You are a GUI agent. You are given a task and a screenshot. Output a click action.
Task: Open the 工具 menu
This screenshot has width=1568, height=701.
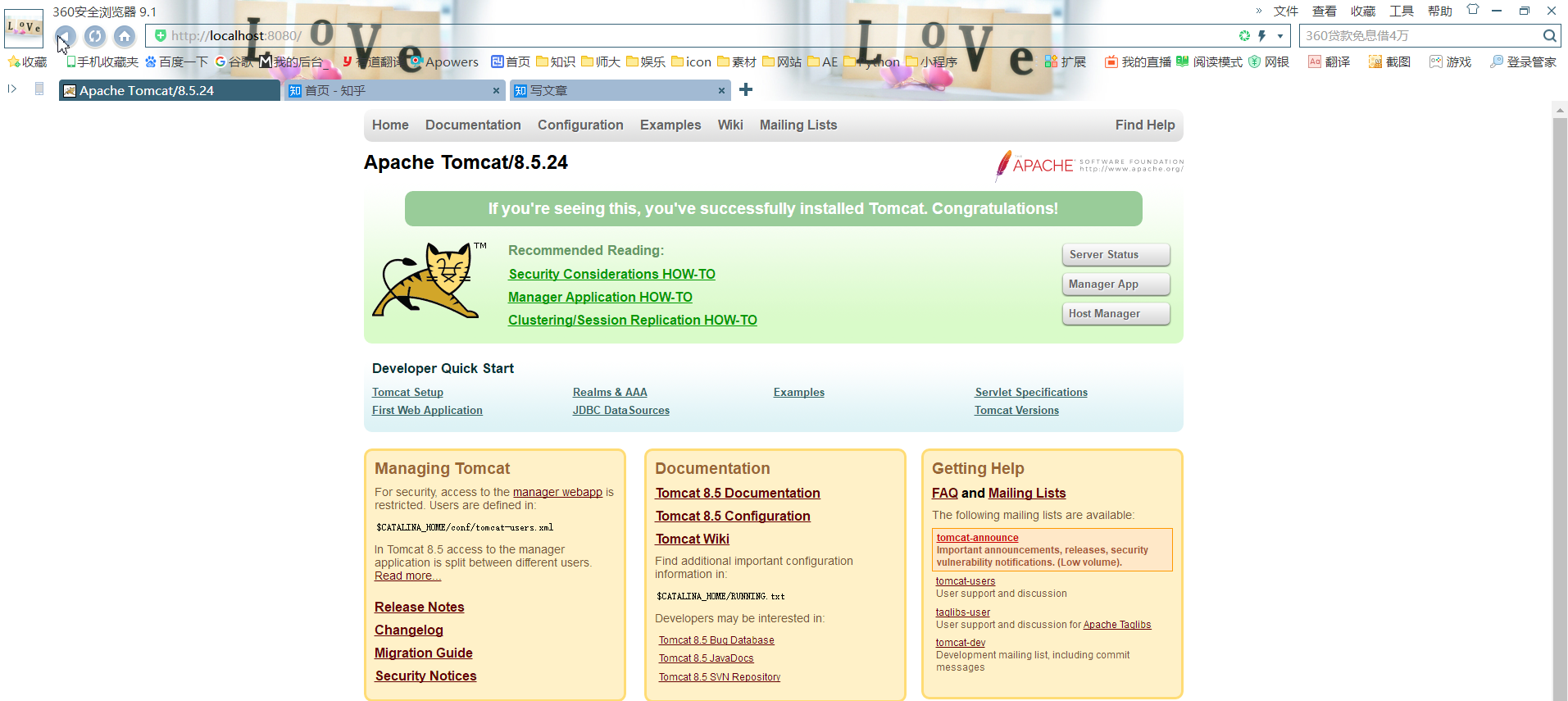1402,11
